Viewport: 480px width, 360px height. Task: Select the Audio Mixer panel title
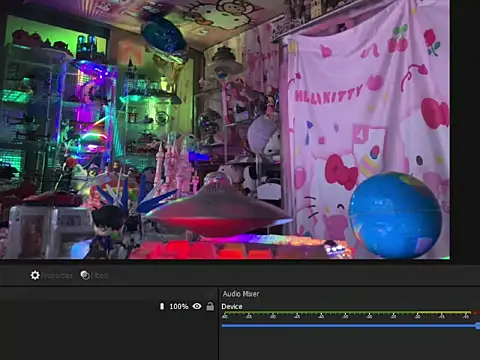pos(241,294)
